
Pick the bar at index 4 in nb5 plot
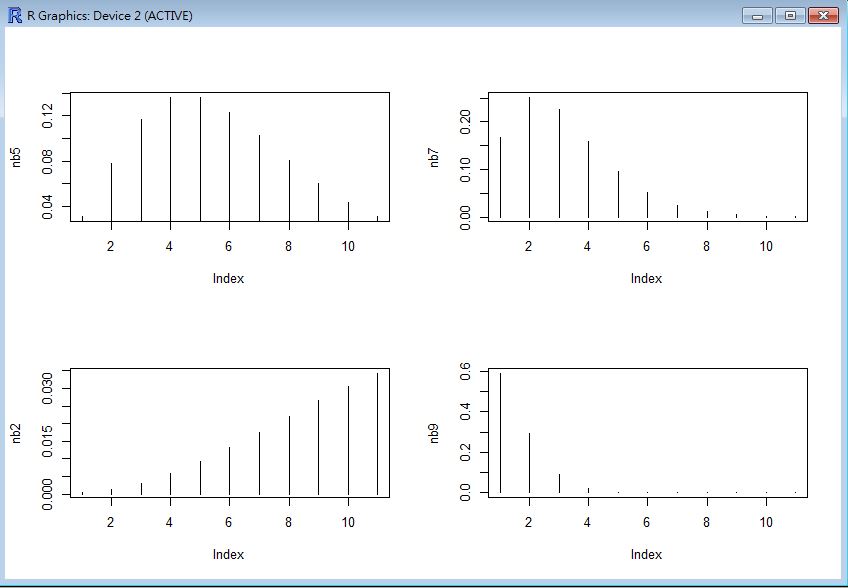[x=170, y=157]
